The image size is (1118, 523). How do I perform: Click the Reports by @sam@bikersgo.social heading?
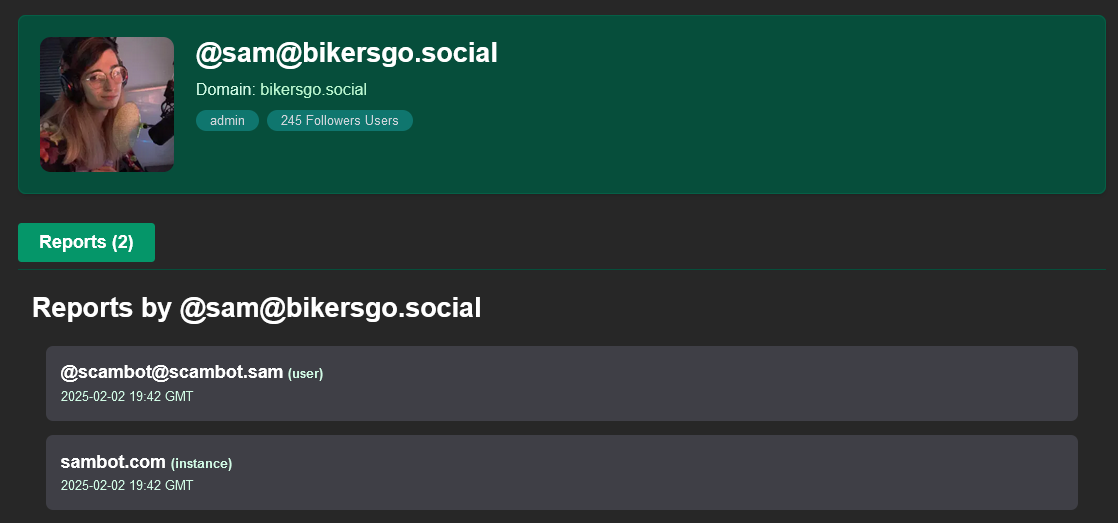tap(256, 308)
